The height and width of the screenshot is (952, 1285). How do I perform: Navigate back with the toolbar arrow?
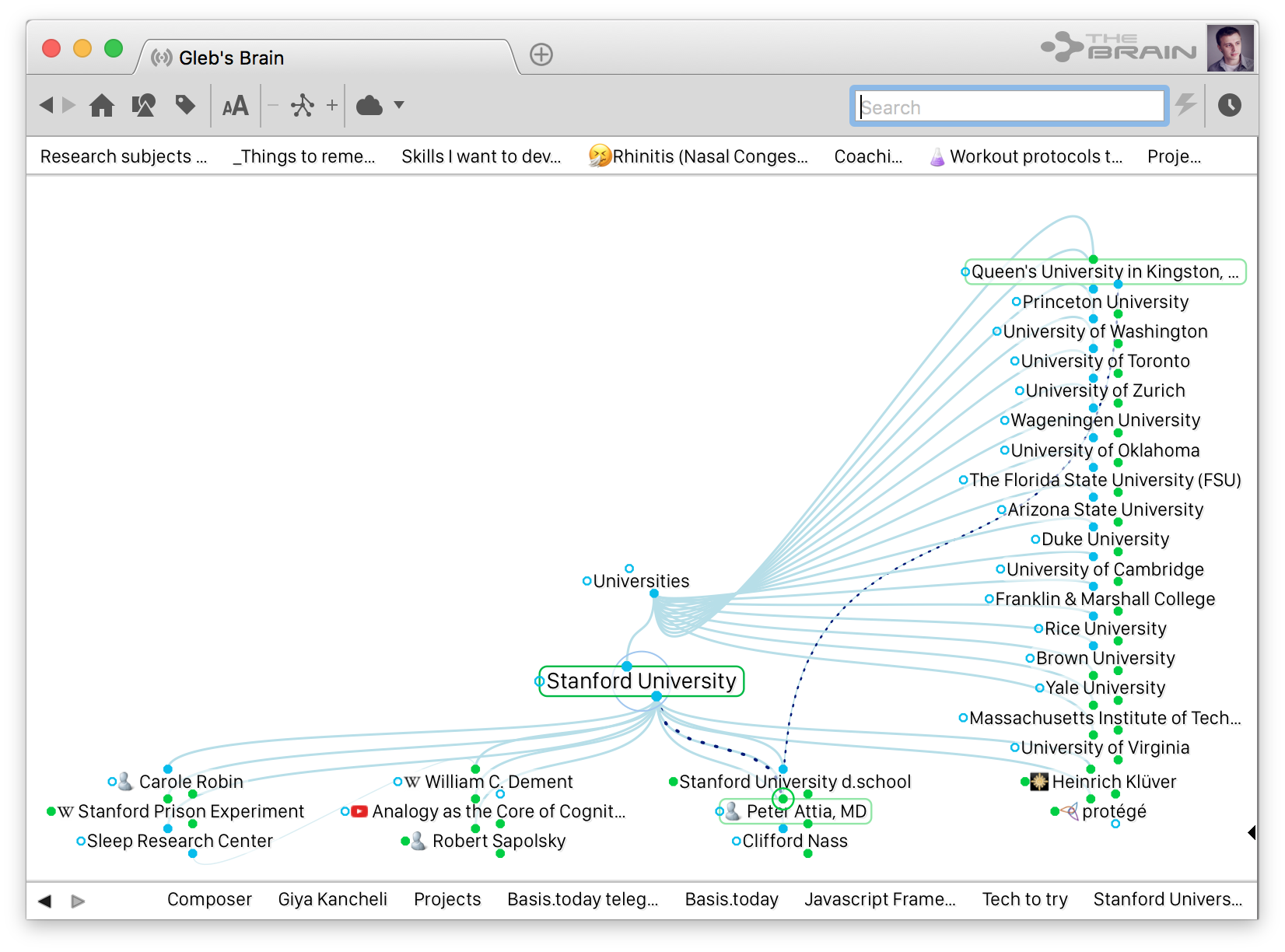pyautogui.click(x=46, y=105)
